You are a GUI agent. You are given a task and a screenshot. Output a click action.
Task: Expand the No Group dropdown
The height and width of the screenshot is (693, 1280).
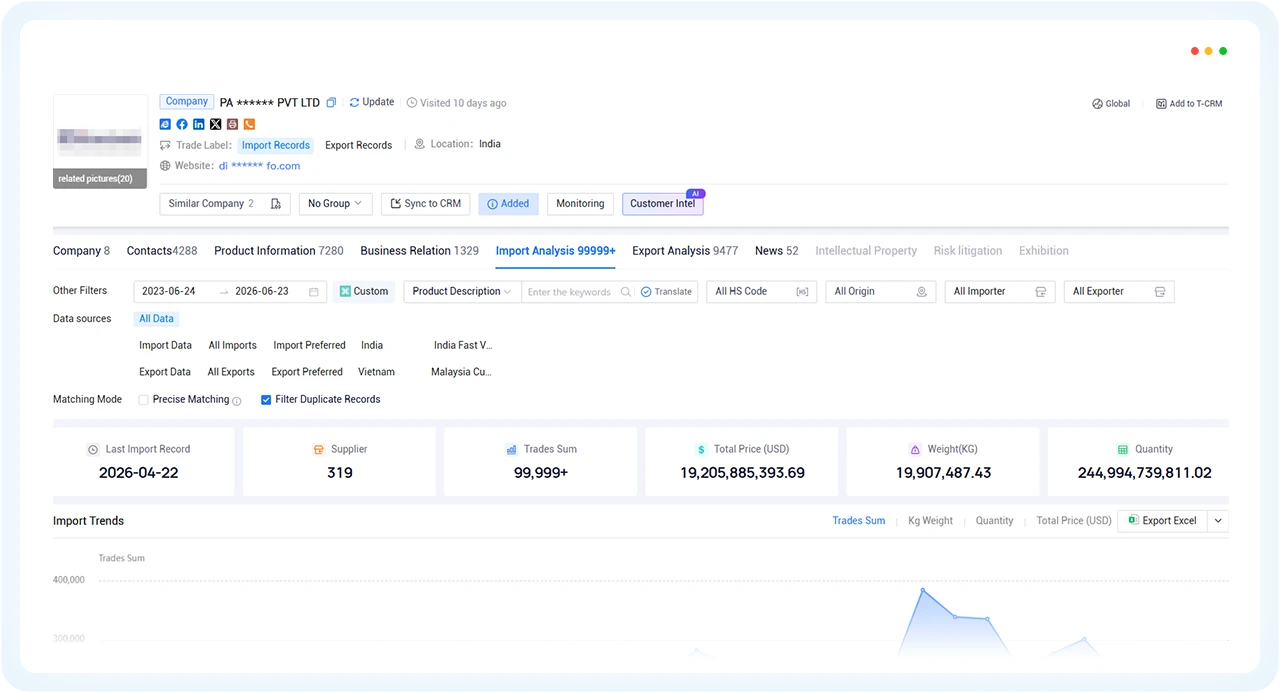tap(336, 204)
